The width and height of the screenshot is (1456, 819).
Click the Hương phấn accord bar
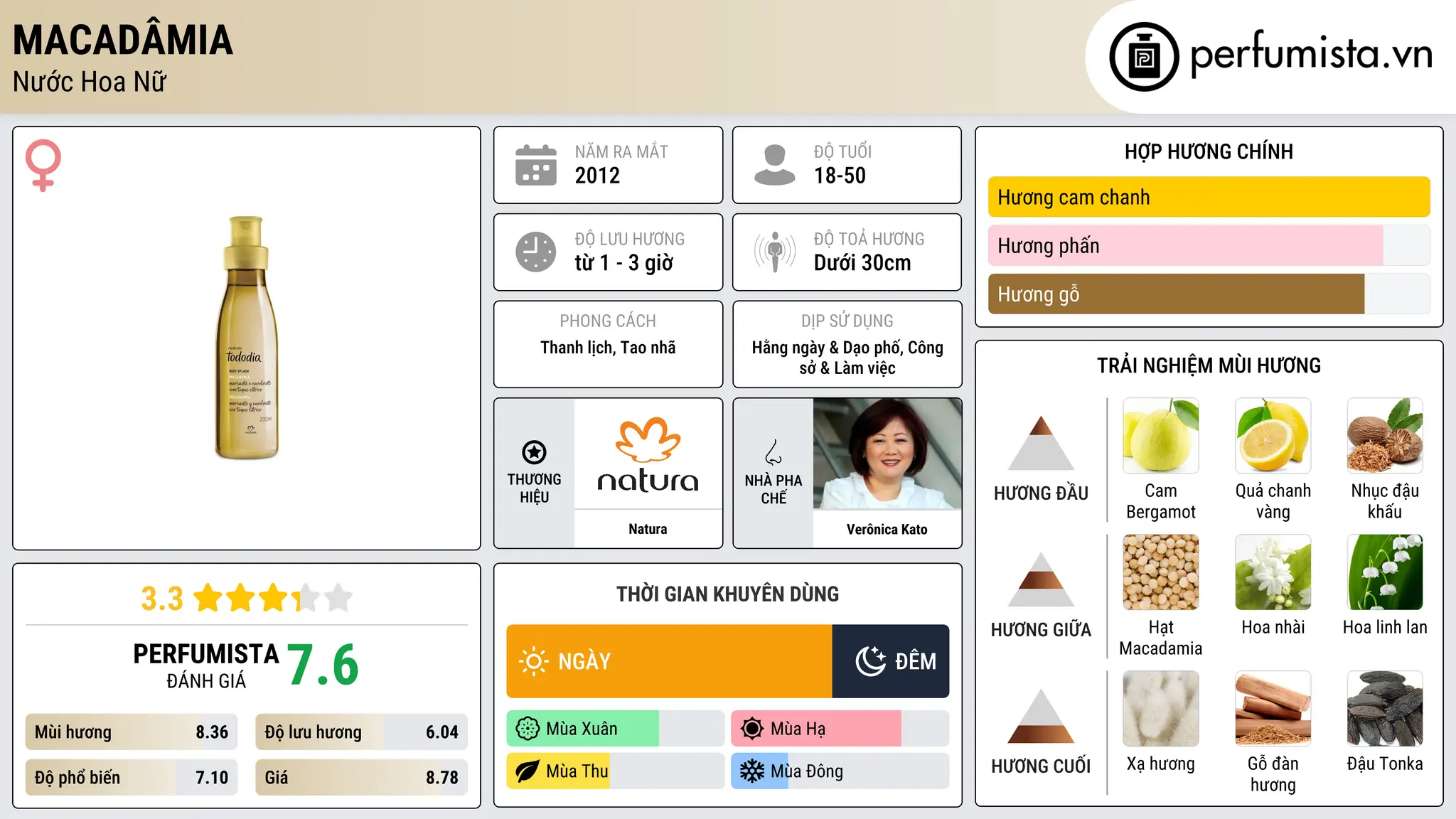click(x=1209, y=245)
